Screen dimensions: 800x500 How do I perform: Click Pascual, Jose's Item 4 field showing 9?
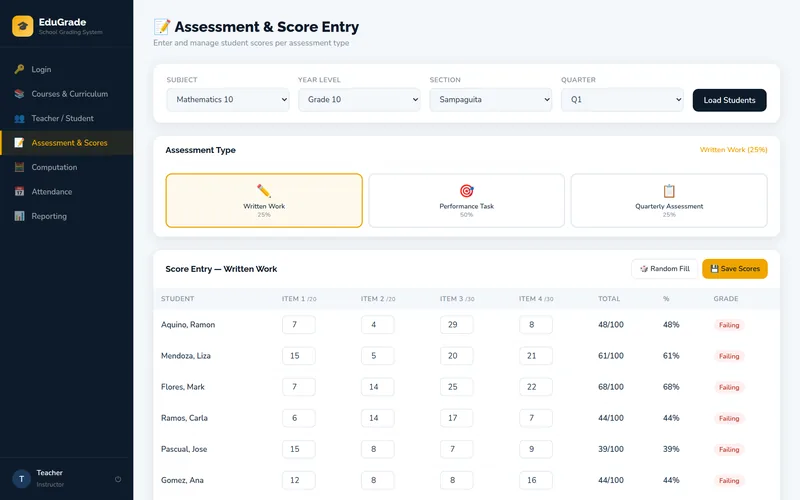pos(536,449)
